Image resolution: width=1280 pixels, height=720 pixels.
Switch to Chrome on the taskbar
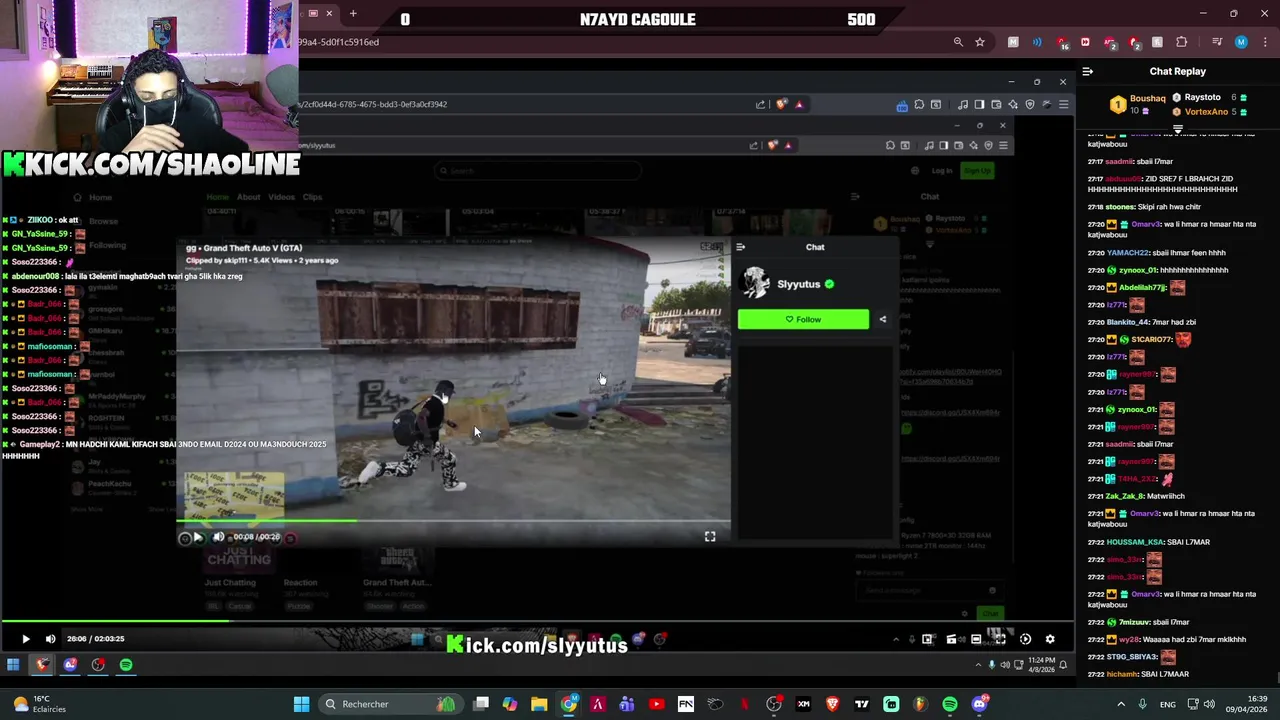point(569,704)
